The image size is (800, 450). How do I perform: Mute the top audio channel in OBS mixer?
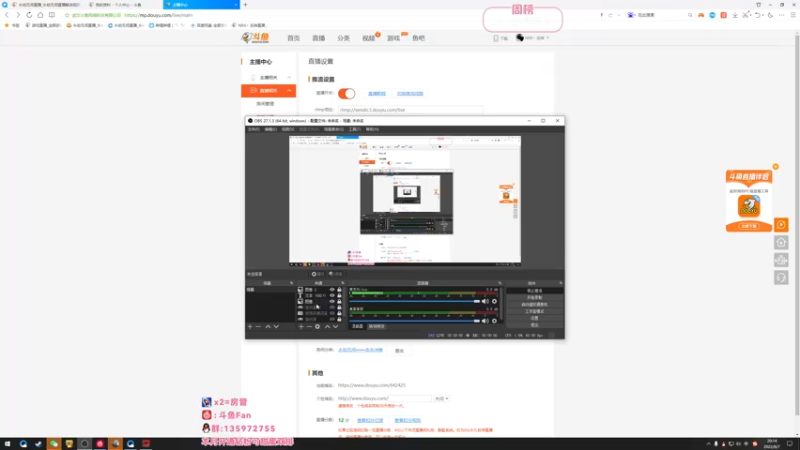tap(485, 302)
